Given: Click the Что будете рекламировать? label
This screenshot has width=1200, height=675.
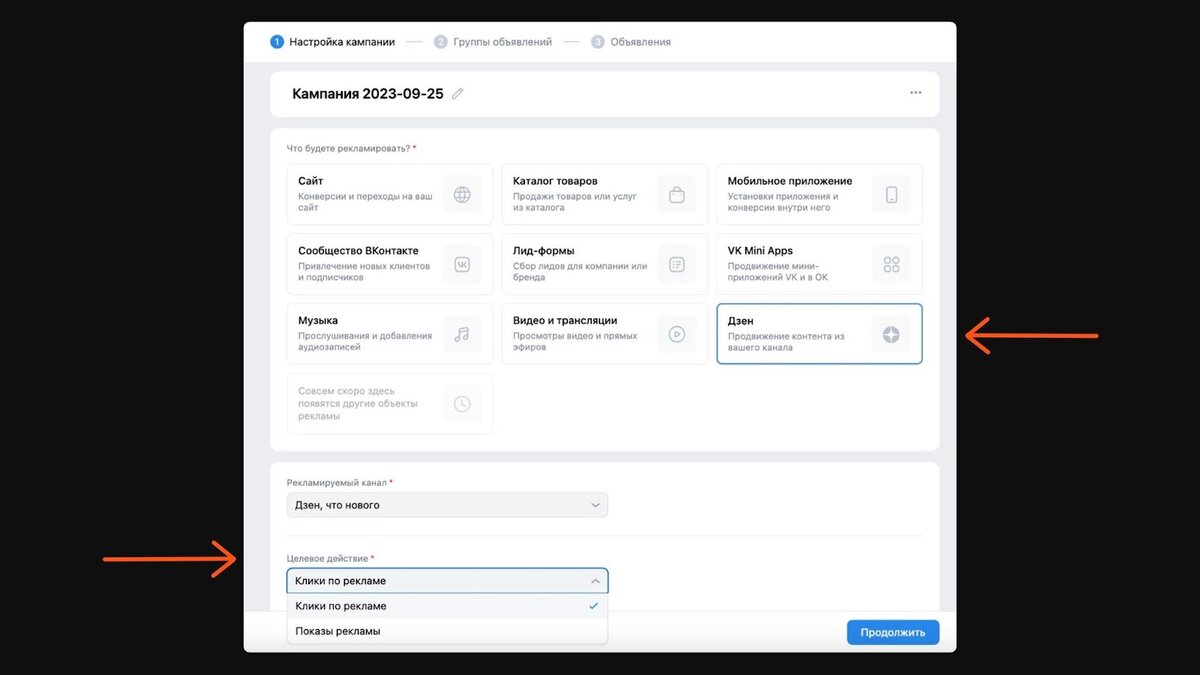Looking at the screenshot, I should tap(351, 148).
